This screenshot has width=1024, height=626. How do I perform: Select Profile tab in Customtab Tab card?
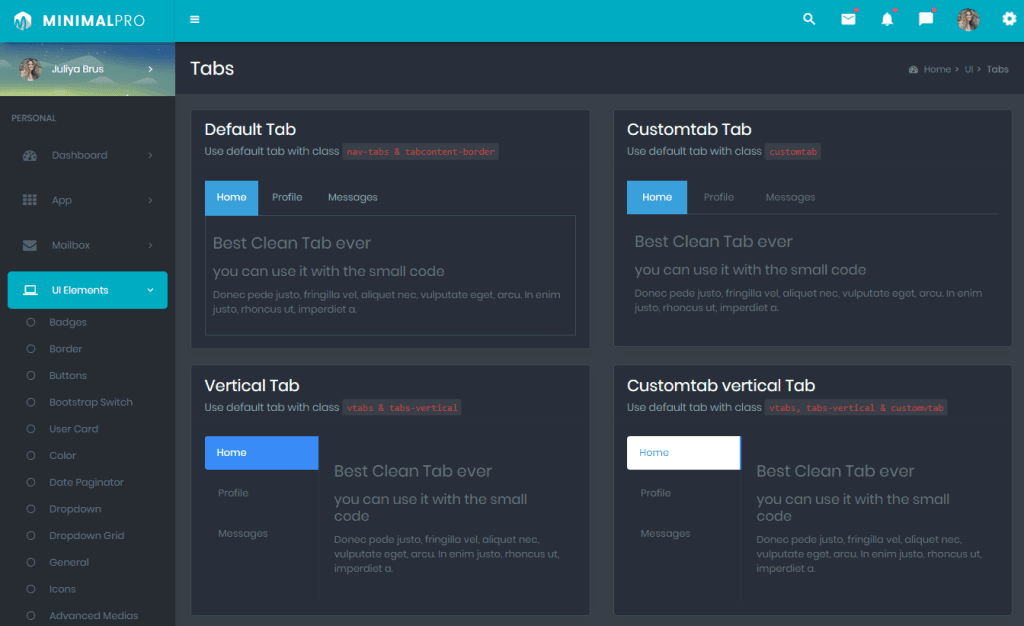coord(718,197)
